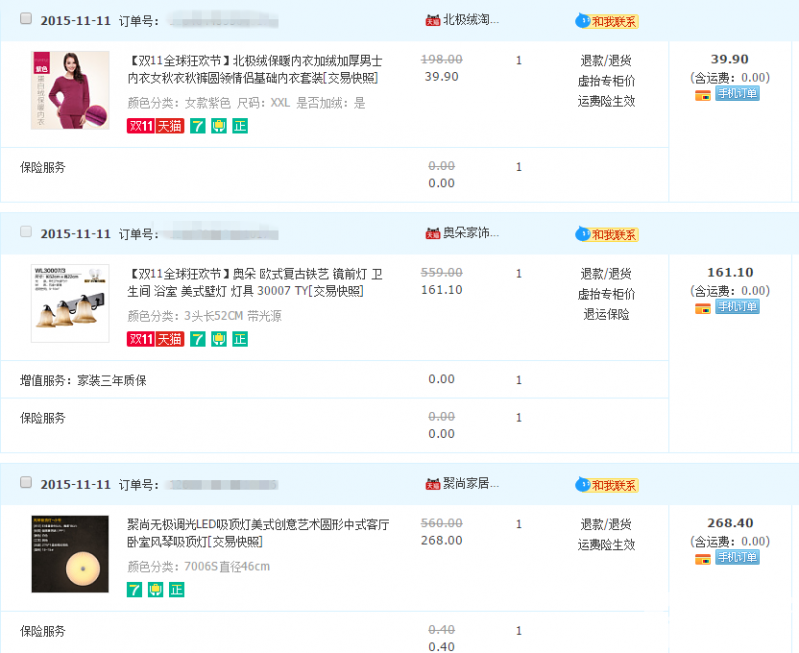Contact the 奥朵 seller via 和我联系 icon
This screenshot has height=653, width=799.
[x=607, y=234]
